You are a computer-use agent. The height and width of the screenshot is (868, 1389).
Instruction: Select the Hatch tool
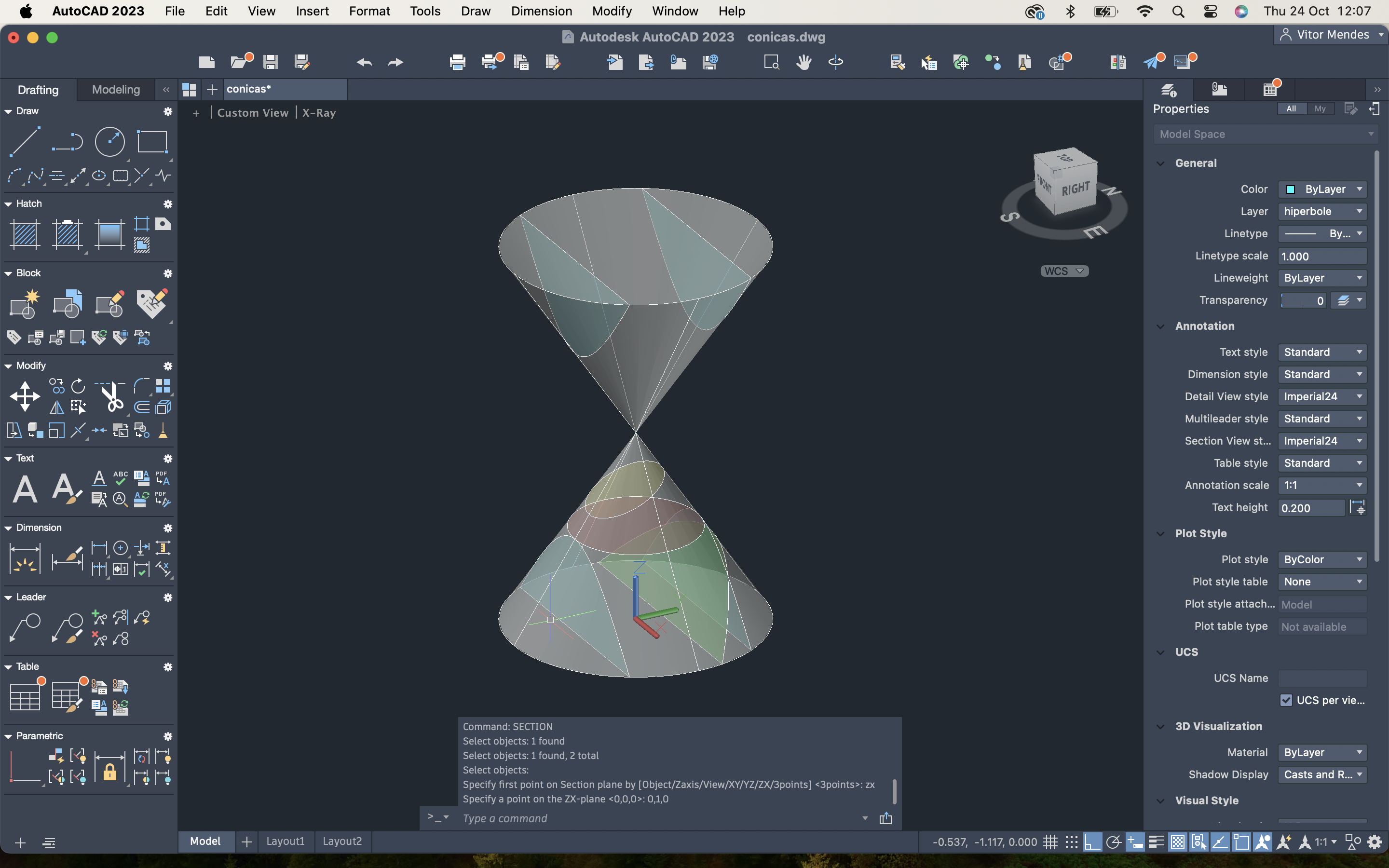[25, 234]
